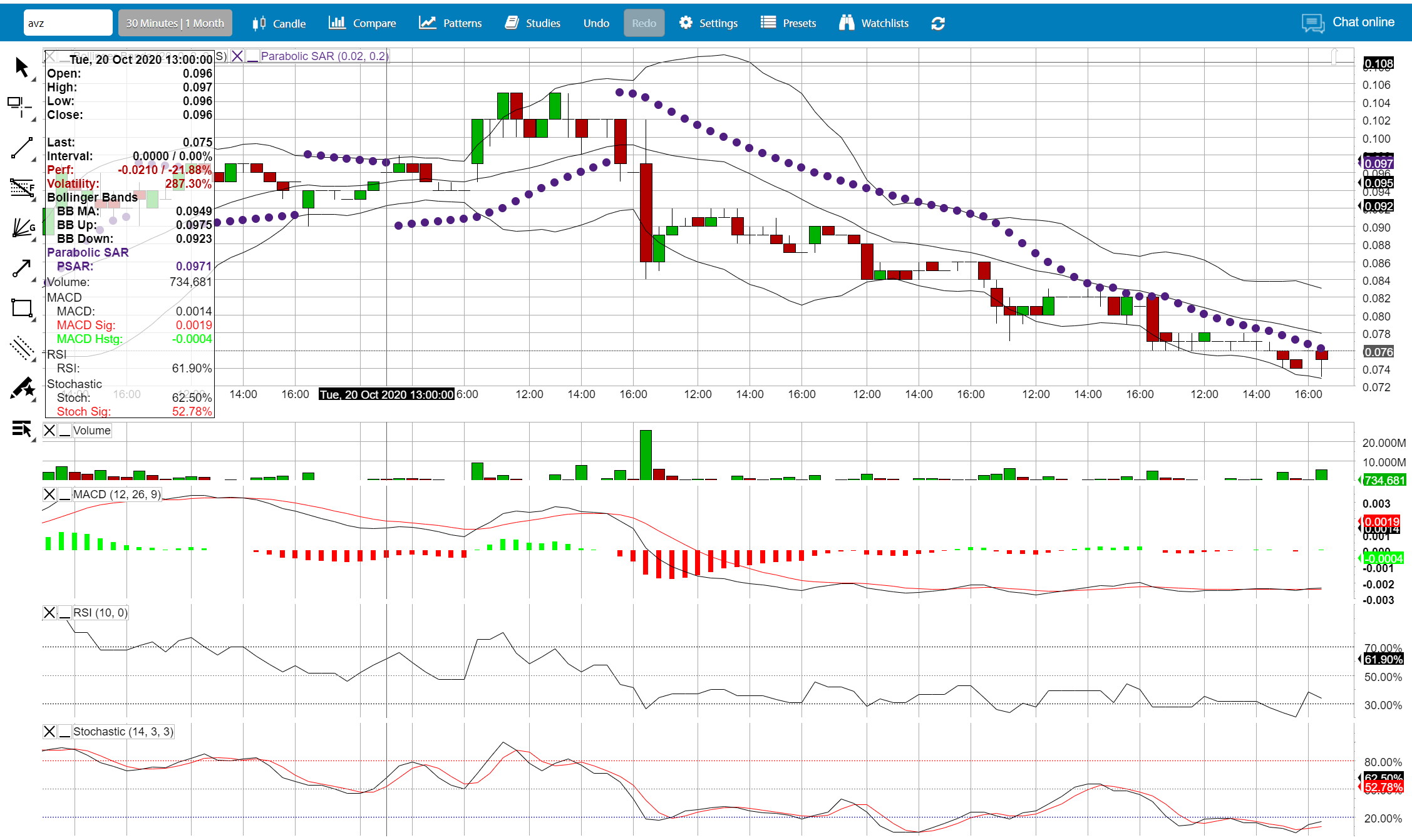Screen dimensions: 1412x840
Task: Click the Undo button
Action: click(x=596, y=23)
